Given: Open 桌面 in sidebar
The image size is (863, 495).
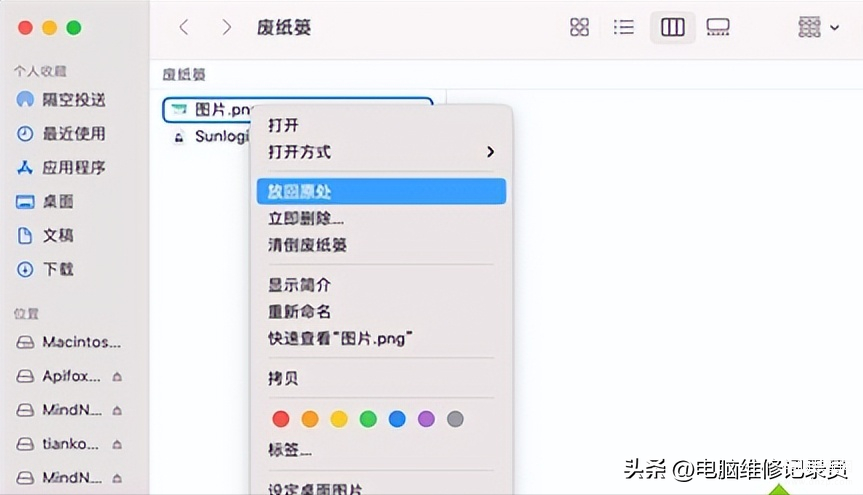Looking at the screenshot, I should pyautogui.click(x=45, y=202).
